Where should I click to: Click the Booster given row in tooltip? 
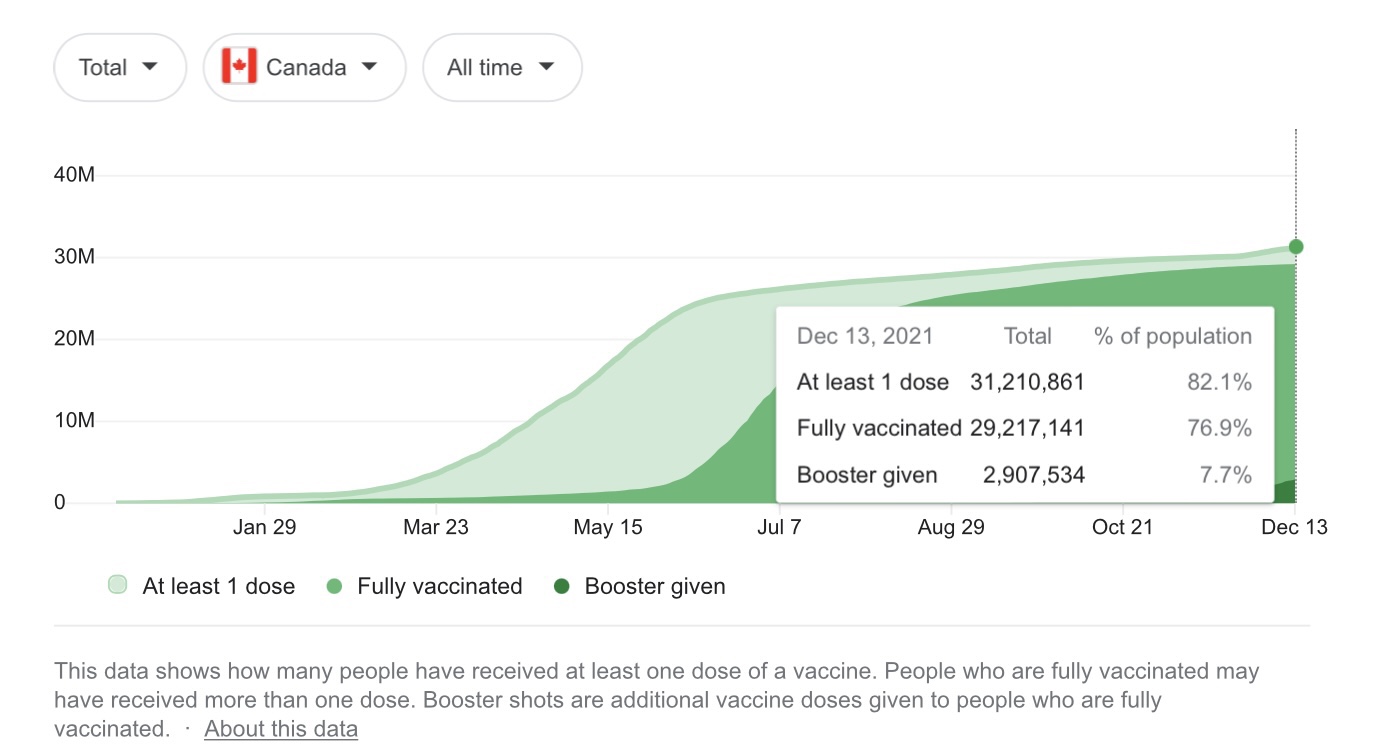[x=1023, y=475]
